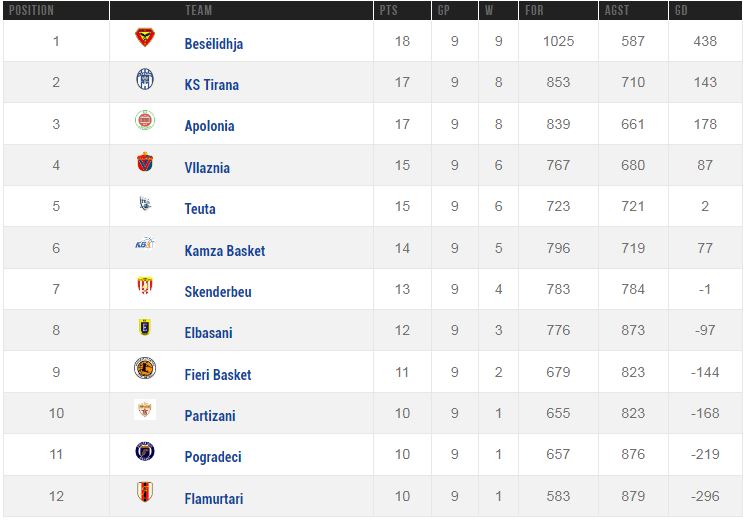743x520 pixels.
Task: Follow the Kamza Basket team link
Action: [x=225, y=251]
